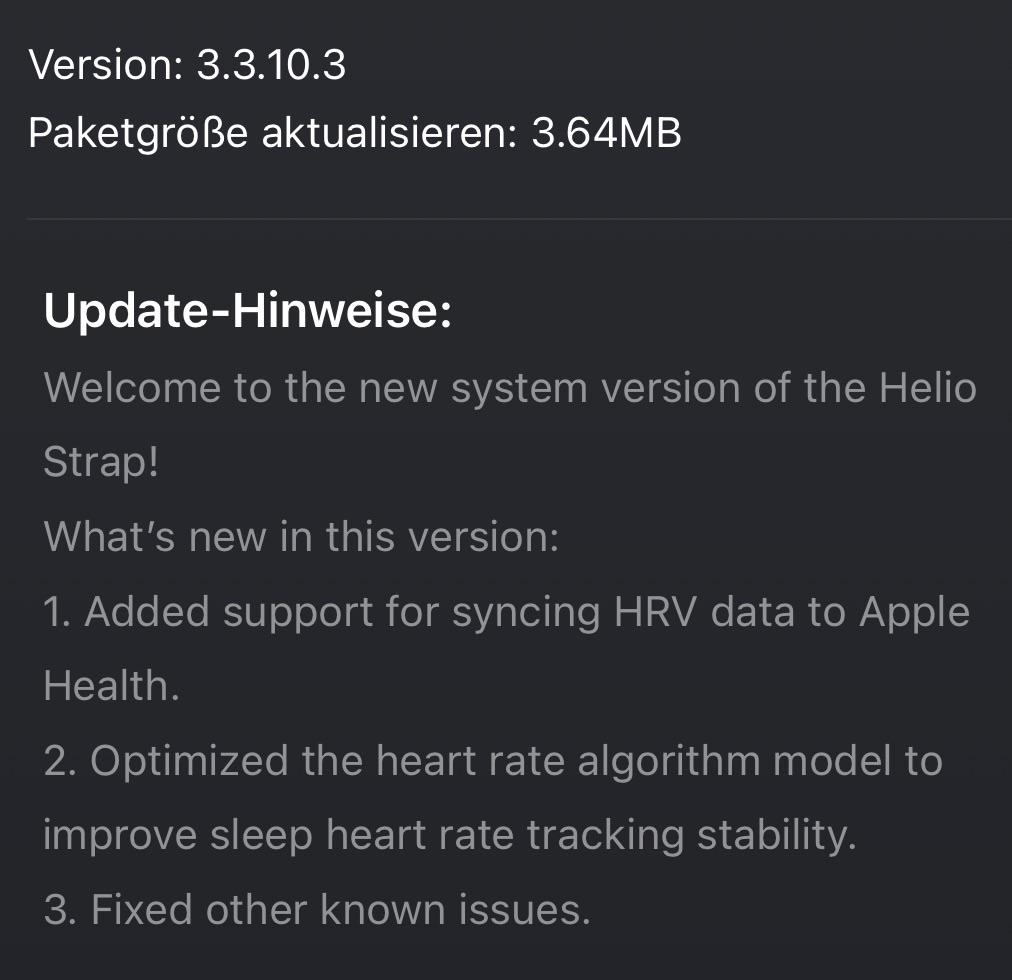The image size is (1012, 980).
Task: Click "3. Fixed other known issues." line
Action: pos(317,910)
